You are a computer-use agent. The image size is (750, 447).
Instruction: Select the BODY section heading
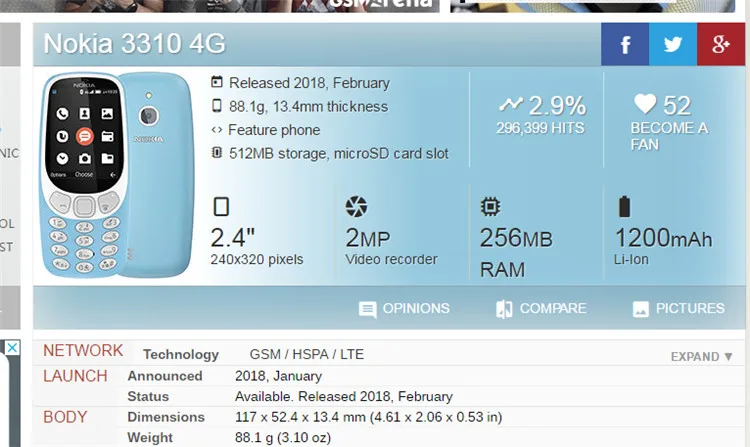[65, 417]
